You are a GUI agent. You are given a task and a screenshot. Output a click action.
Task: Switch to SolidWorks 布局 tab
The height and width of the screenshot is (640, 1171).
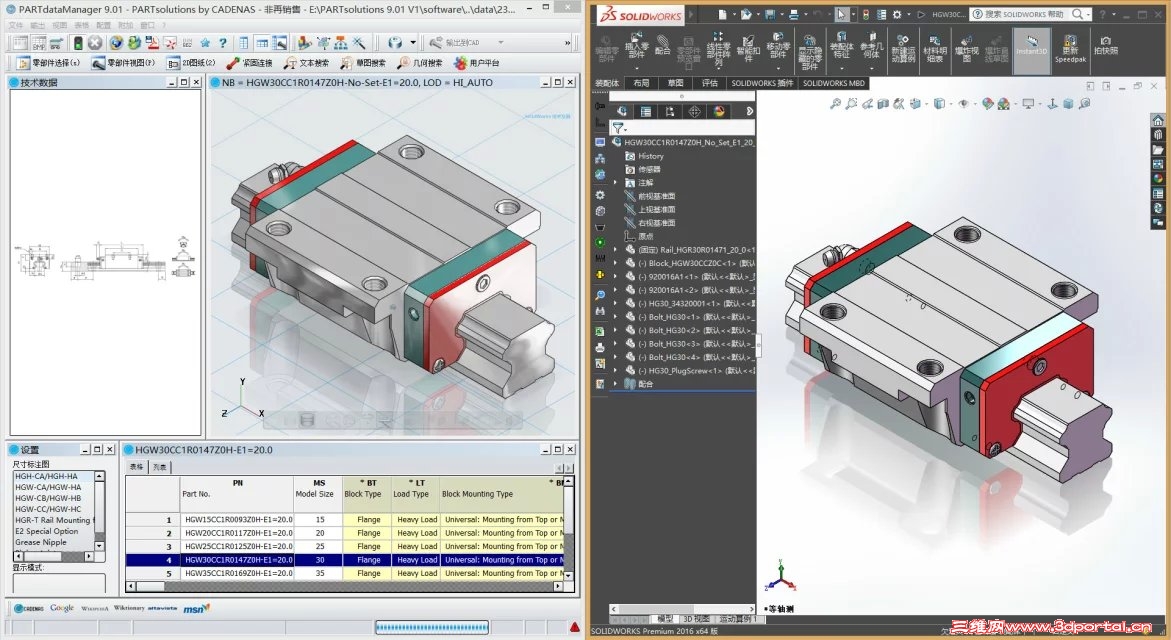642,83
